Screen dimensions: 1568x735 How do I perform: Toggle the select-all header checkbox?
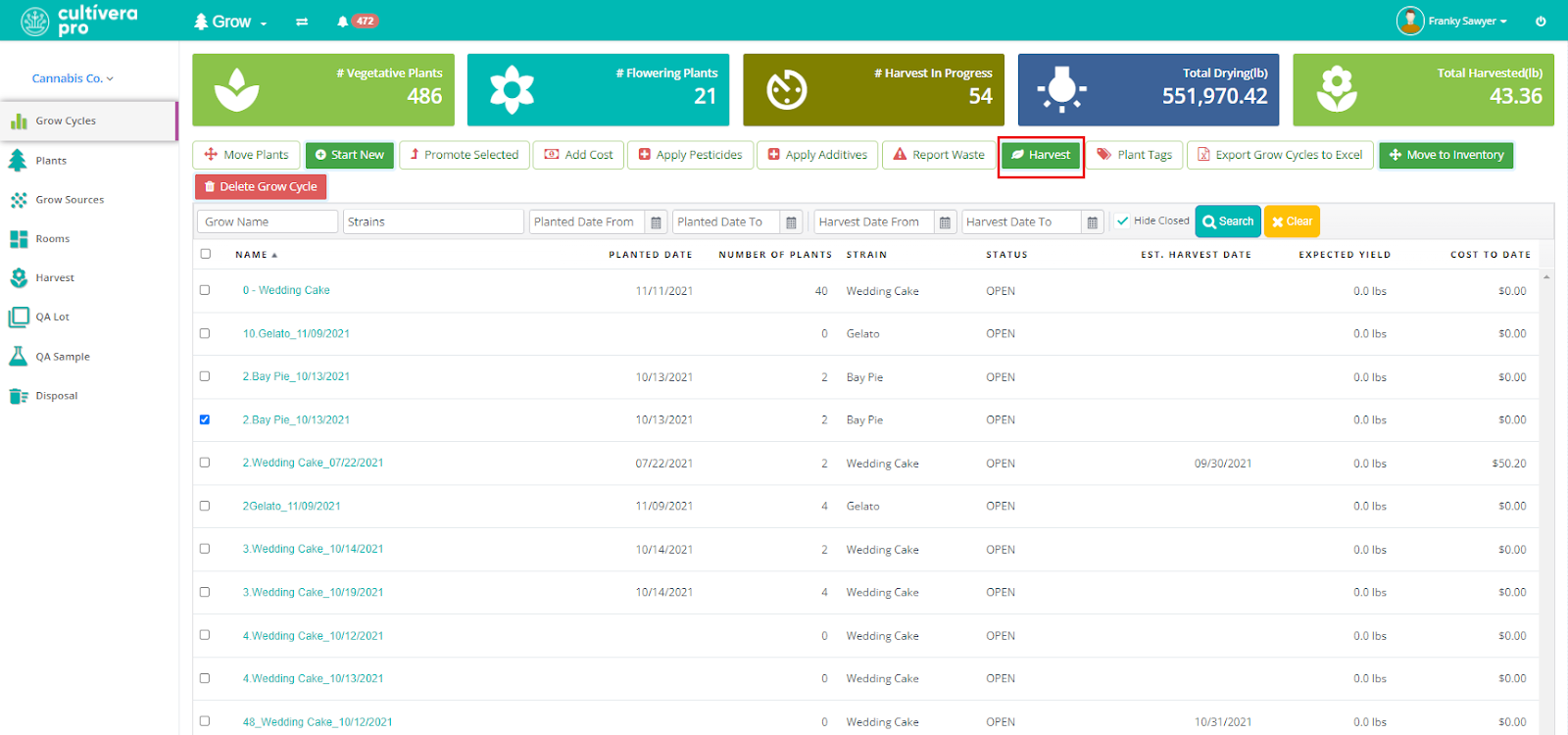pyautogui.click(x=206, y=254)
